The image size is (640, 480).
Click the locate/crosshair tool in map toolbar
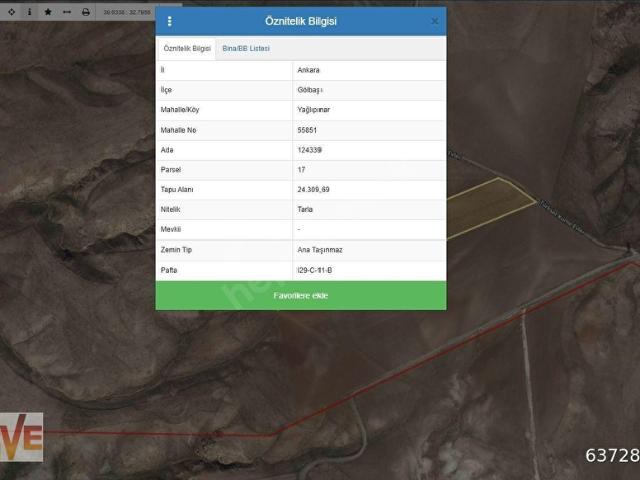coord(10,12)
